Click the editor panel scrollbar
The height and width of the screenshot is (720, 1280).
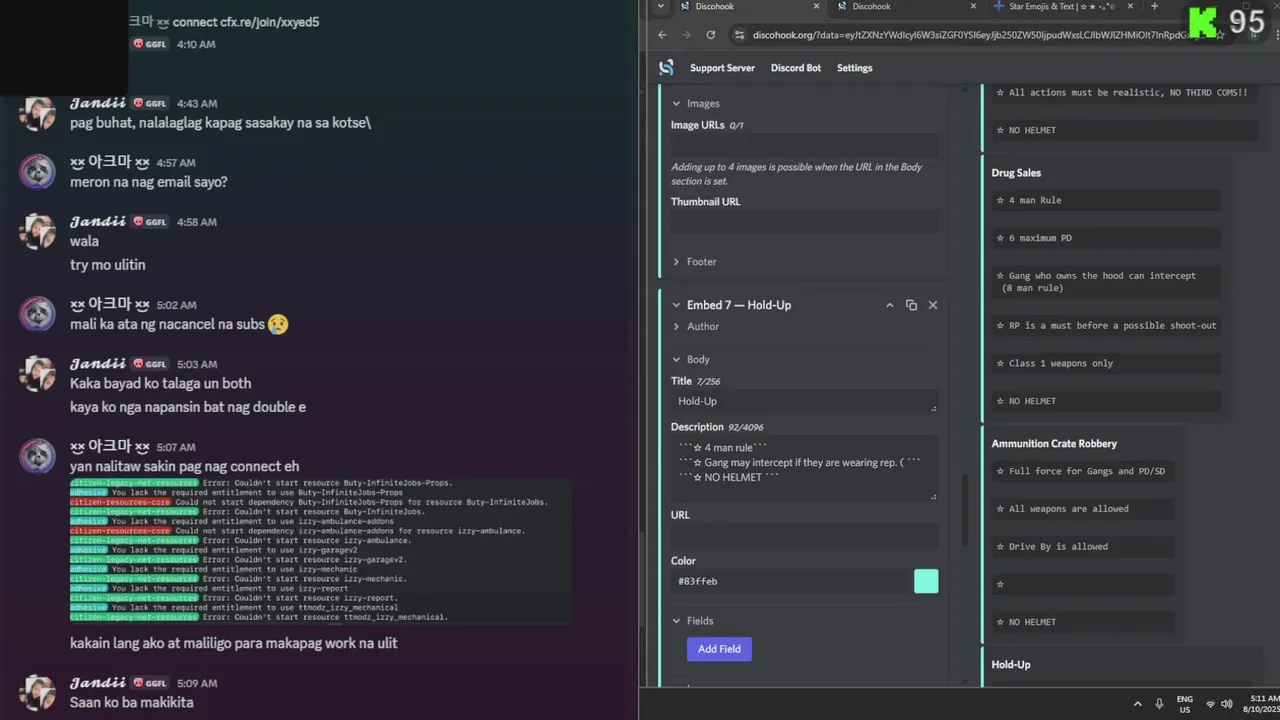[965, 510]
